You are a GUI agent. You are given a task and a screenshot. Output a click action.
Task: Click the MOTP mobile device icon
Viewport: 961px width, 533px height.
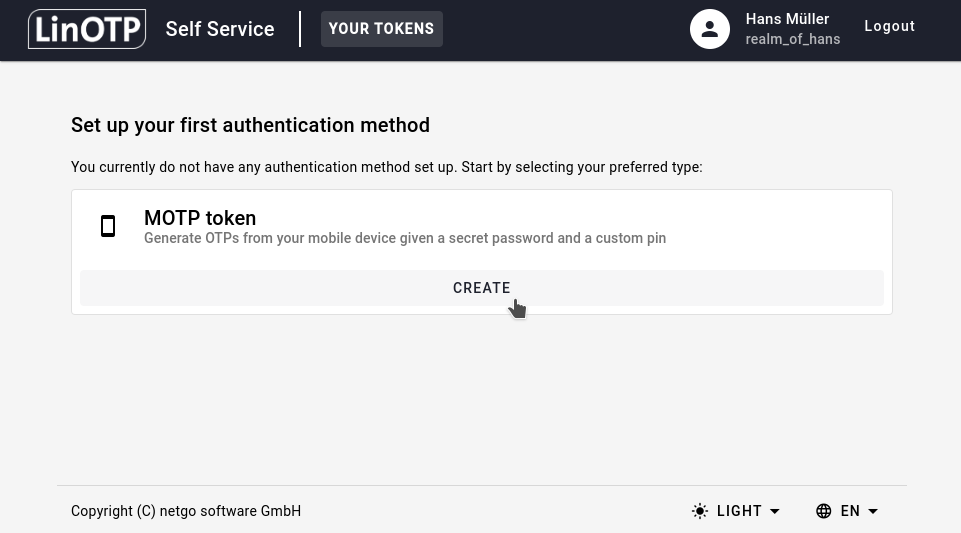click(x=108, y=227)
